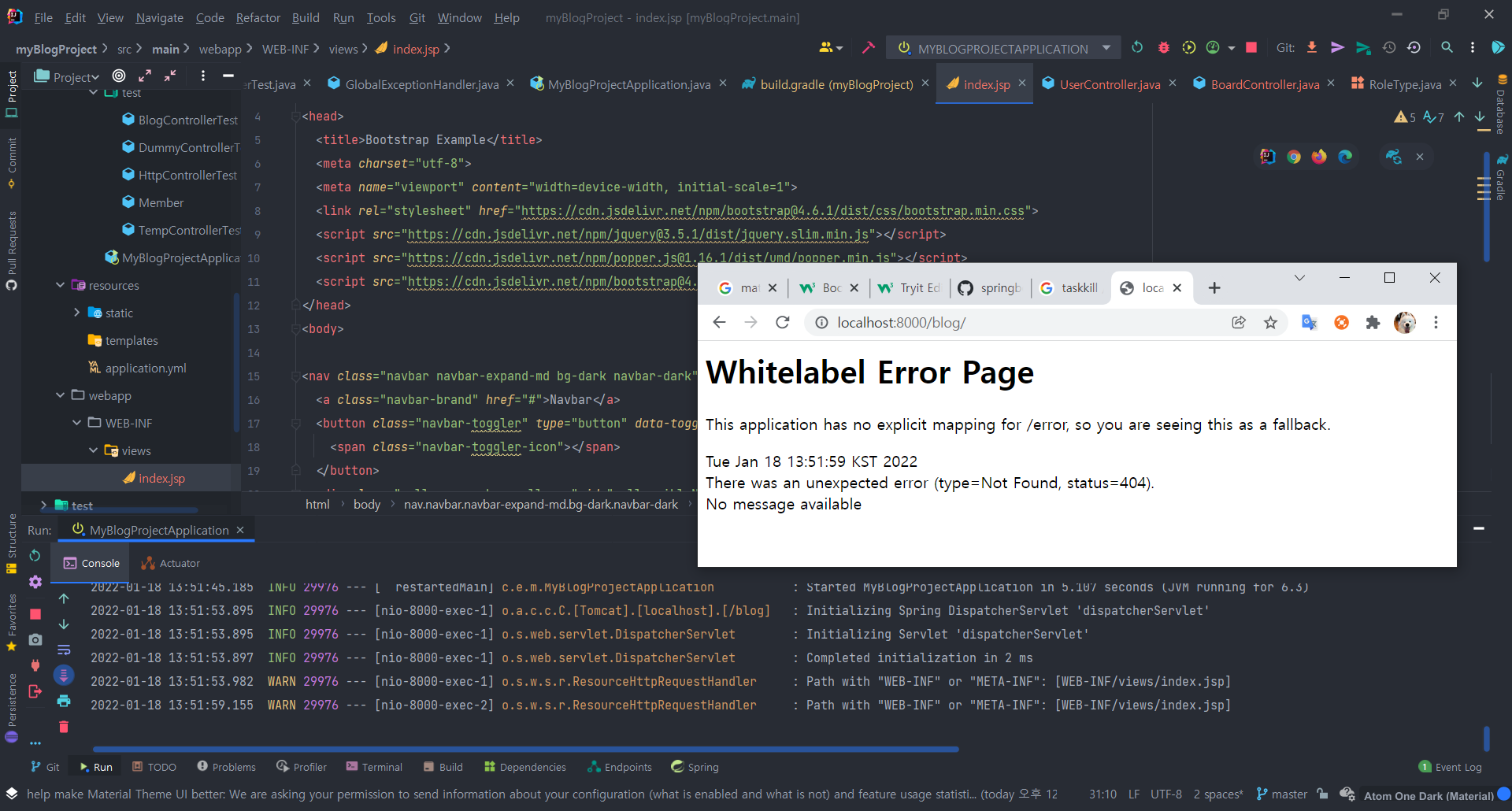Open Project view dropdown
Screen dimensions: 1512x811
(67, 76)
